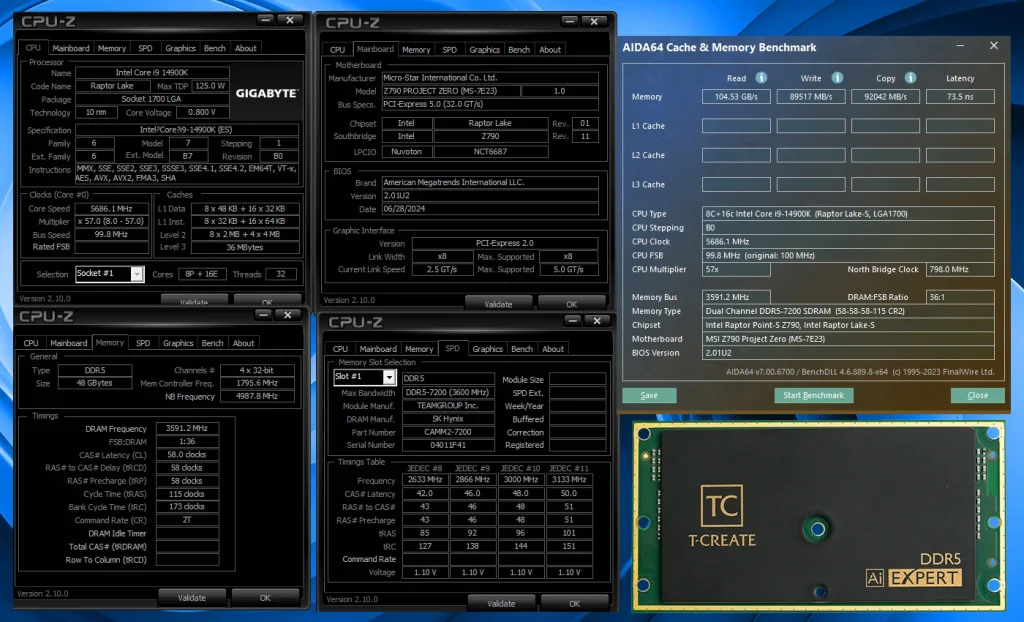This screenshot has width=1024, height=622.
Task: Click Validate in Memory CPU-Z window
Action: [192, 597]
